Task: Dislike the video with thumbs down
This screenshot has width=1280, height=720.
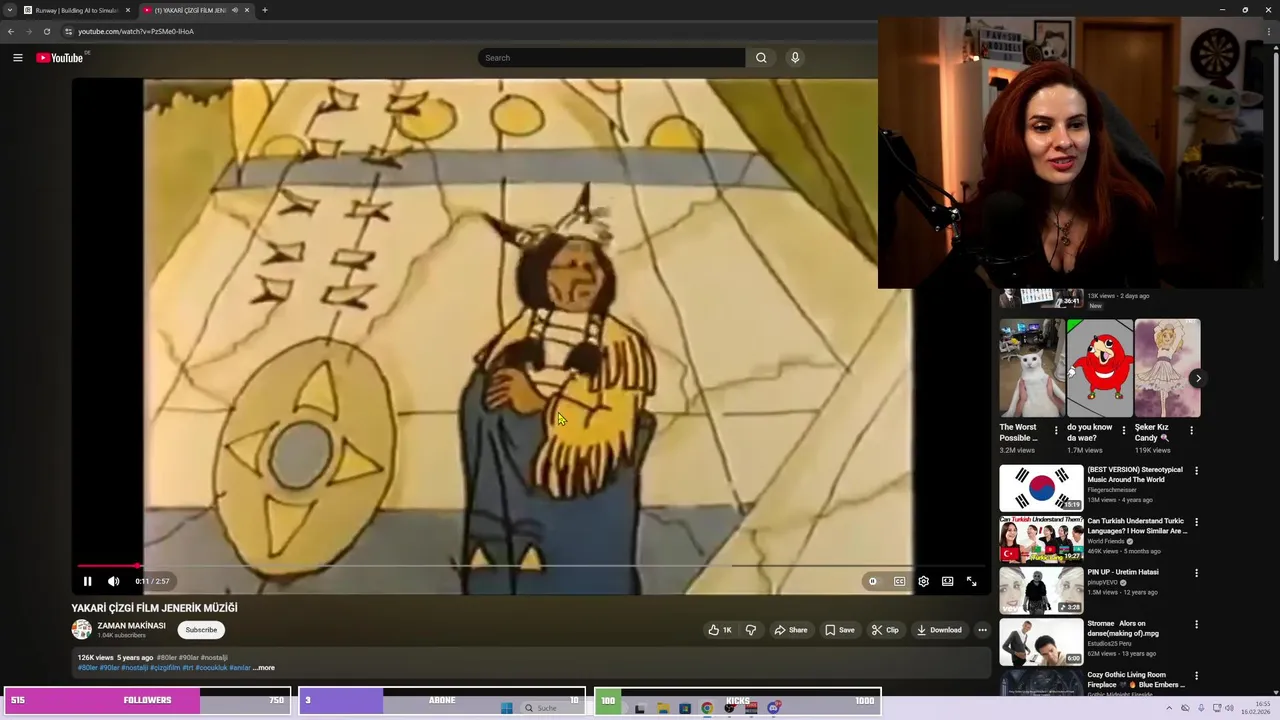Action: pyautogui.click(x=751, y=630)
